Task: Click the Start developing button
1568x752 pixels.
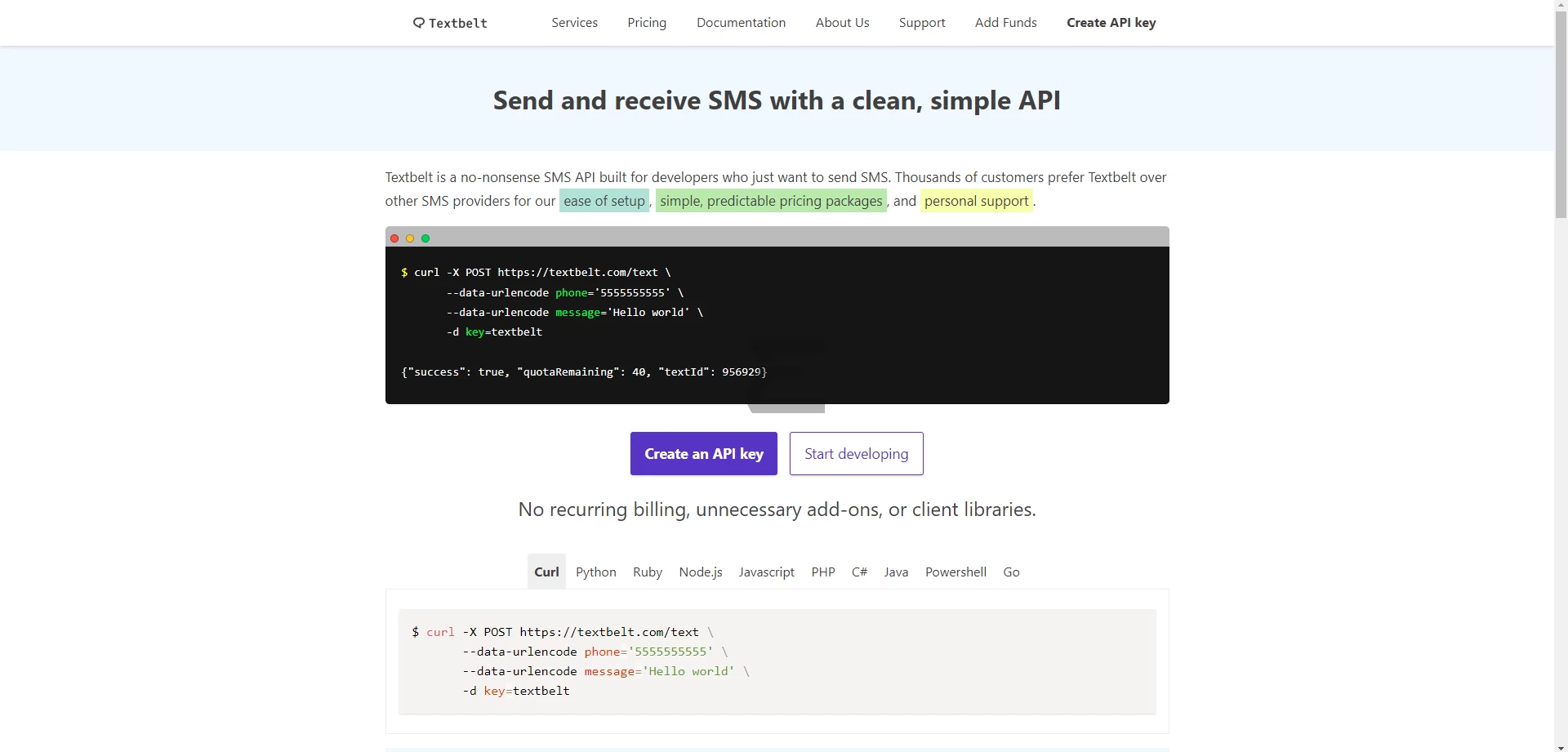Action: (857, 454)
